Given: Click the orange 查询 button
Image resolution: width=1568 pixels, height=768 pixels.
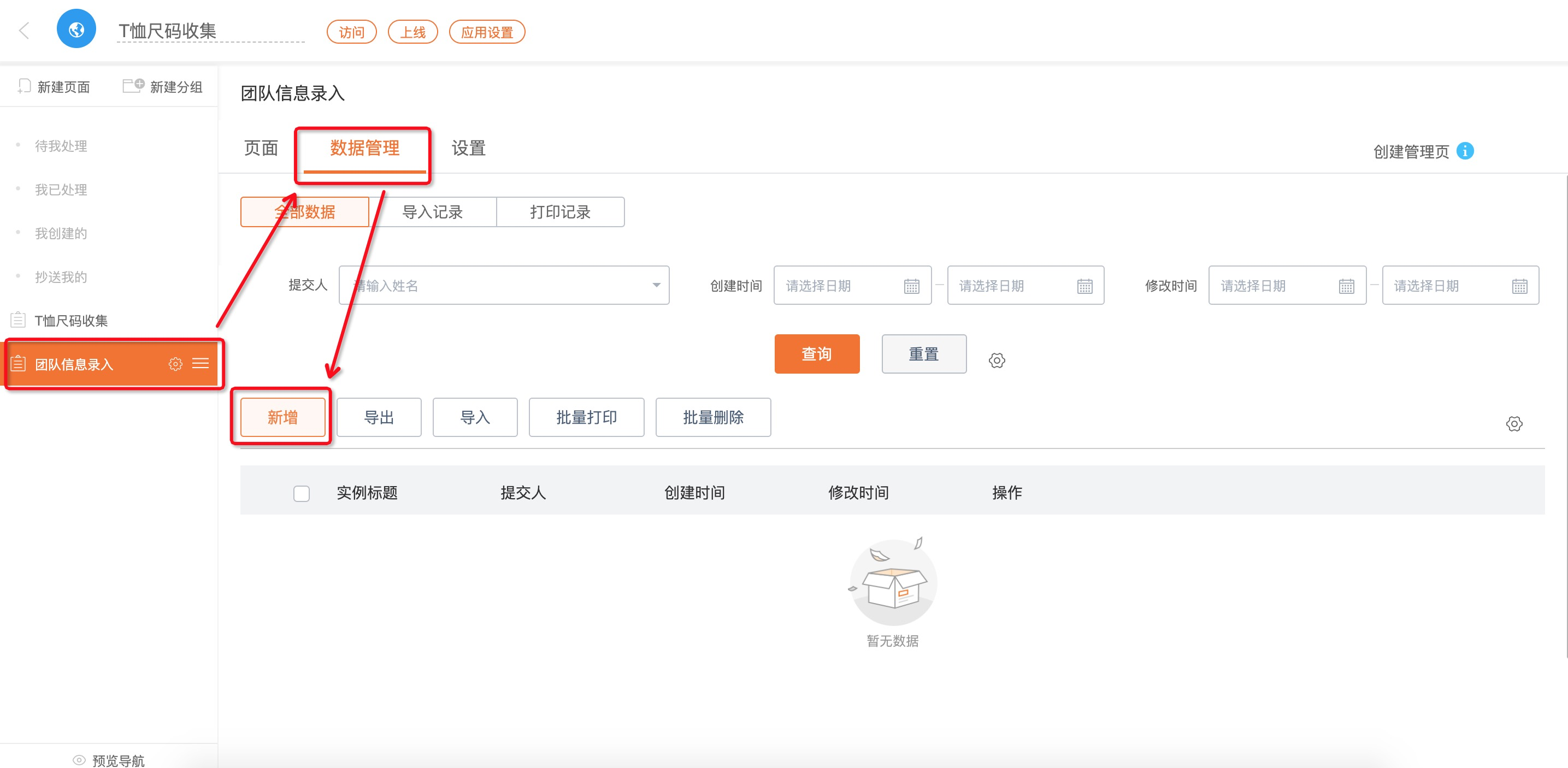Looking at the screenshot, I should 816,353.
